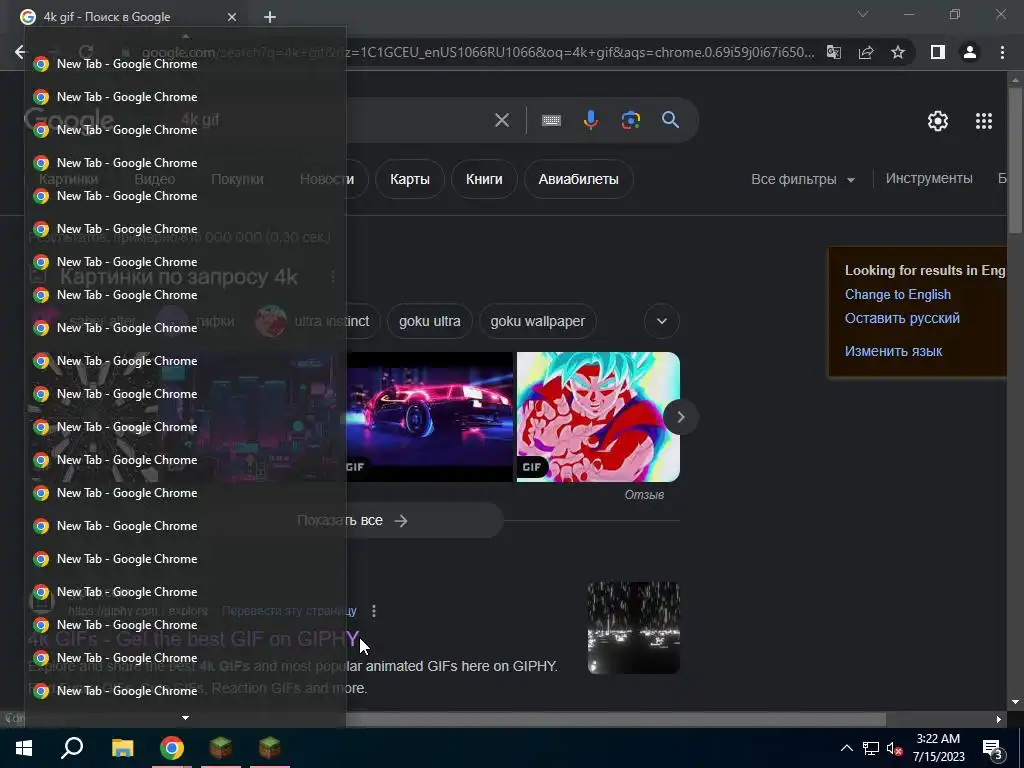Show next images with carousel arrow
This screenshot has width=1024, height=768.
coord(680,417)
